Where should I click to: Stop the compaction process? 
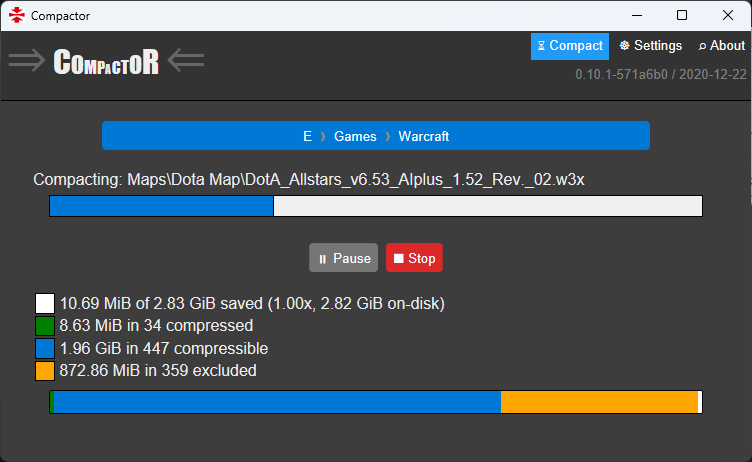pos(414,258)
